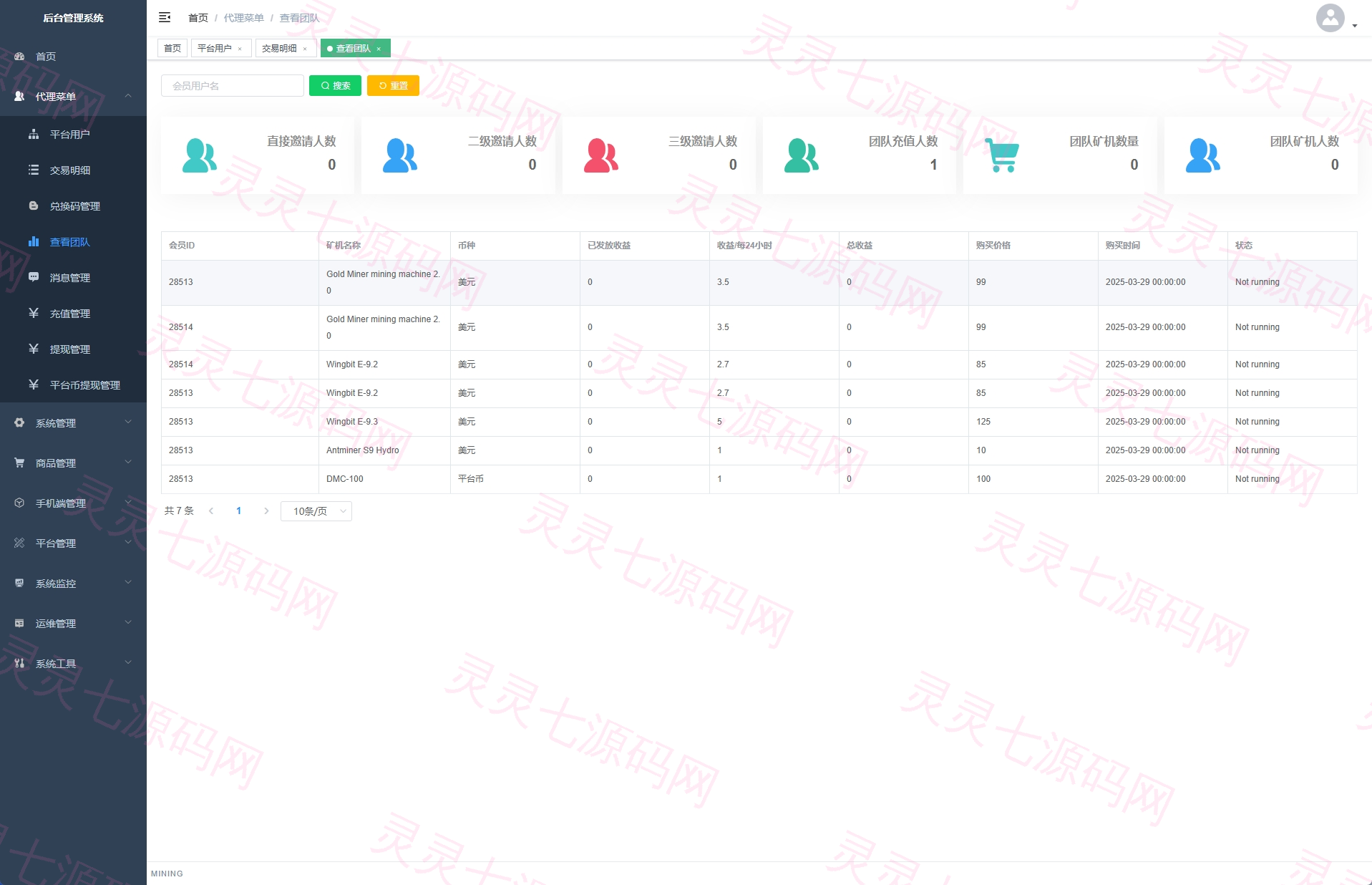
Task: Click the green 搜索 button
Action: click(x=335, y=85)
